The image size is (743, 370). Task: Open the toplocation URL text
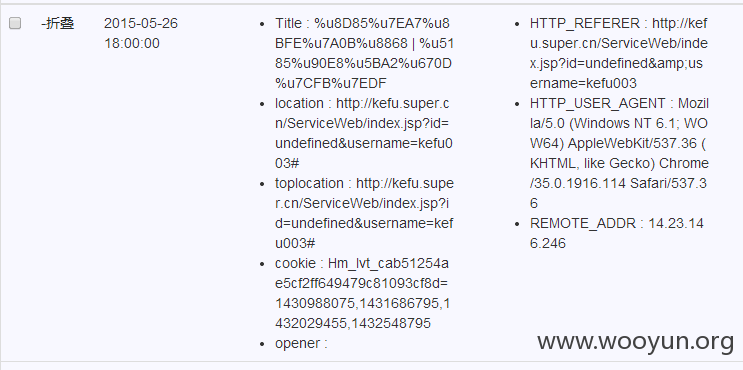[x=364, y=213]
